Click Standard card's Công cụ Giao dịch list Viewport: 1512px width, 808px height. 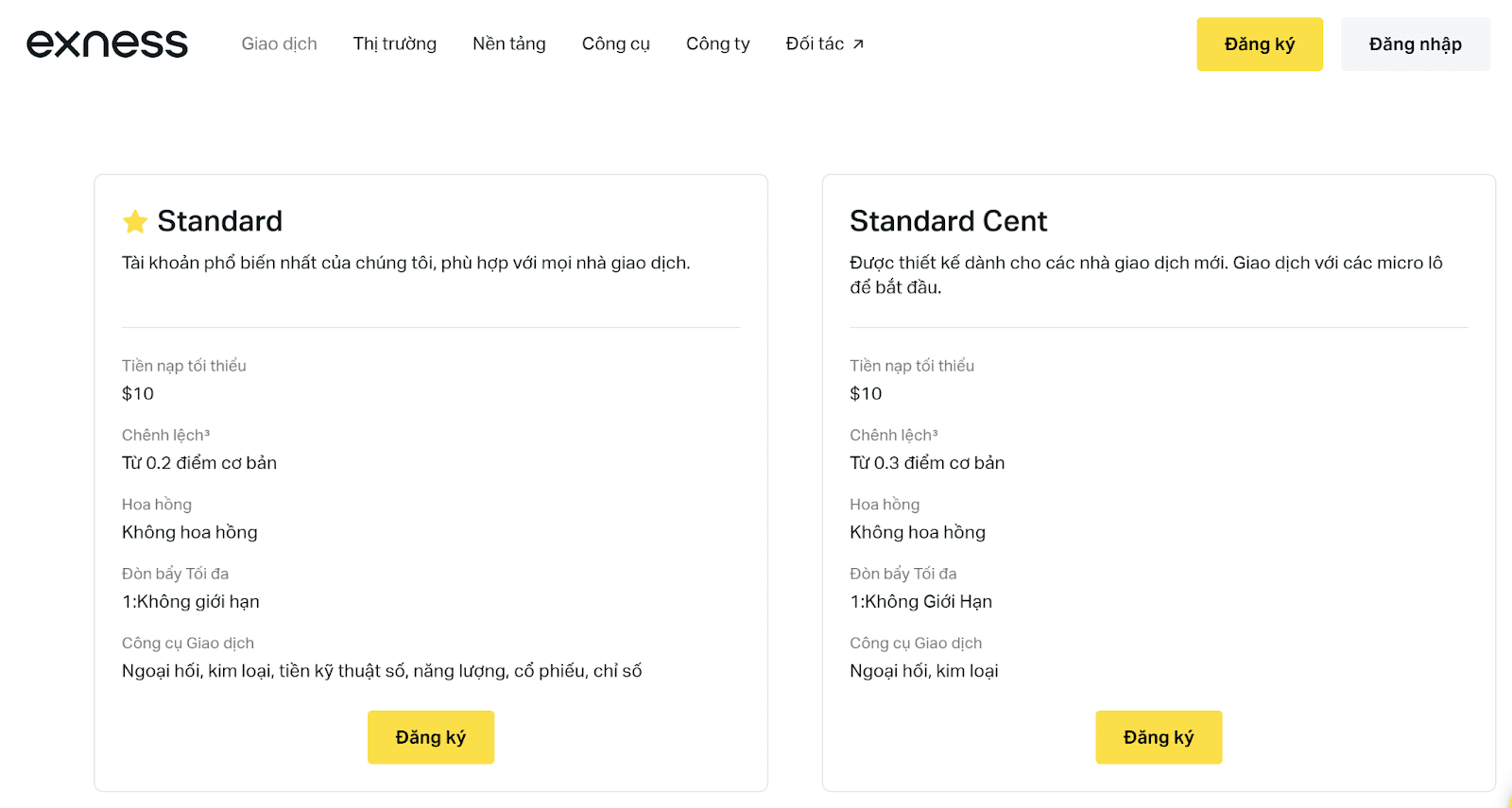click(381, 671)
